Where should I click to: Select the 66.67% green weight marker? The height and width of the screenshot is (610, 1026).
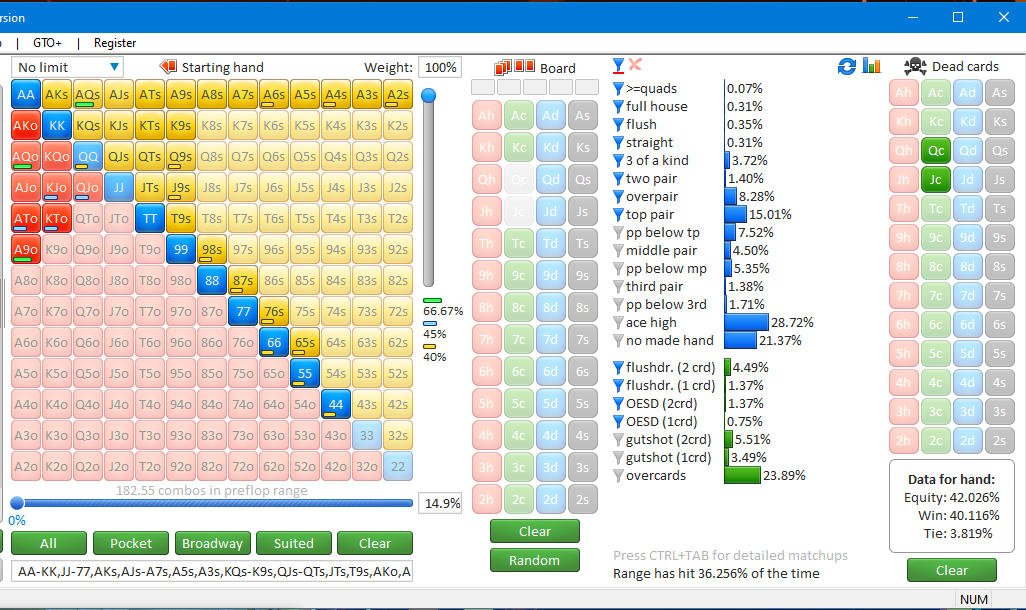tap(433, 301)
